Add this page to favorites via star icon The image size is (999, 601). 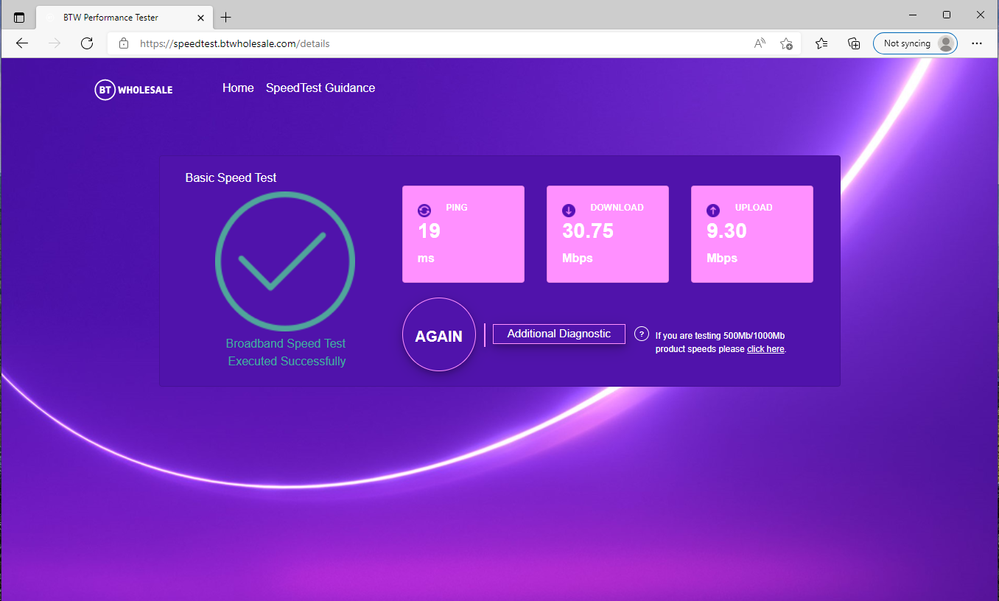[787, 43]
